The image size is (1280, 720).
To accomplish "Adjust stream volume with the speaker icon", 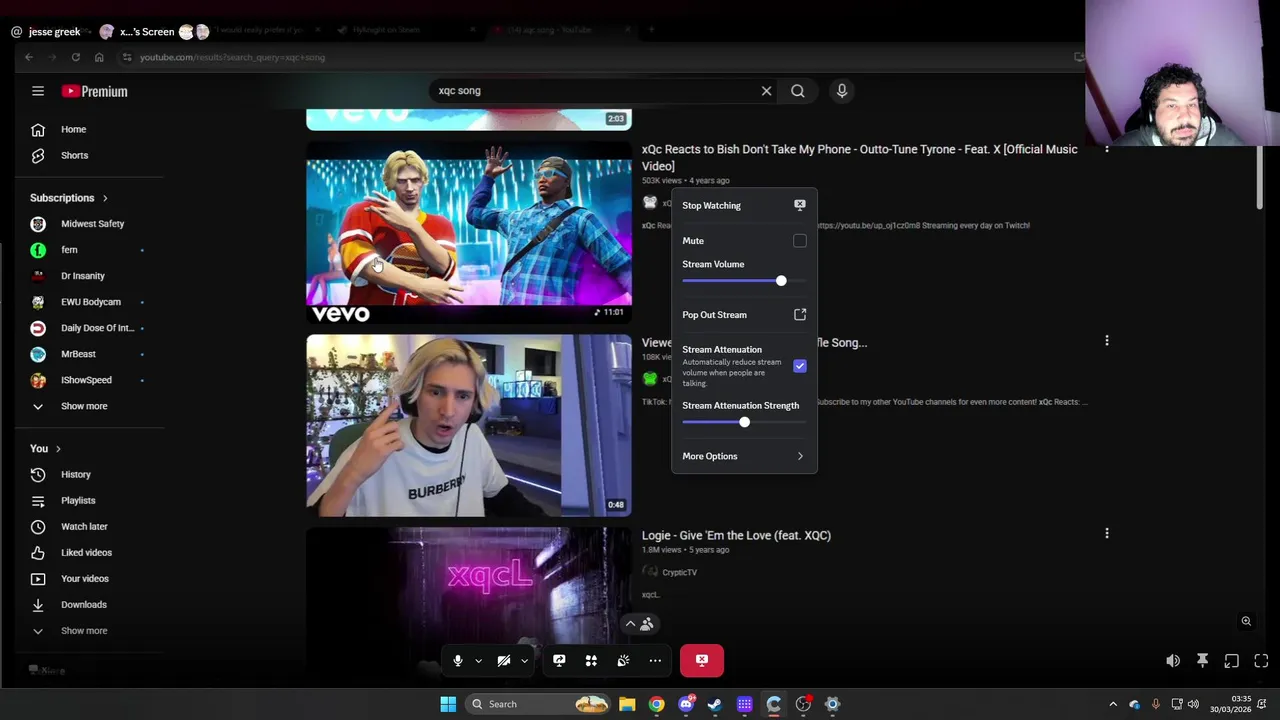I will click(1173, 661).
